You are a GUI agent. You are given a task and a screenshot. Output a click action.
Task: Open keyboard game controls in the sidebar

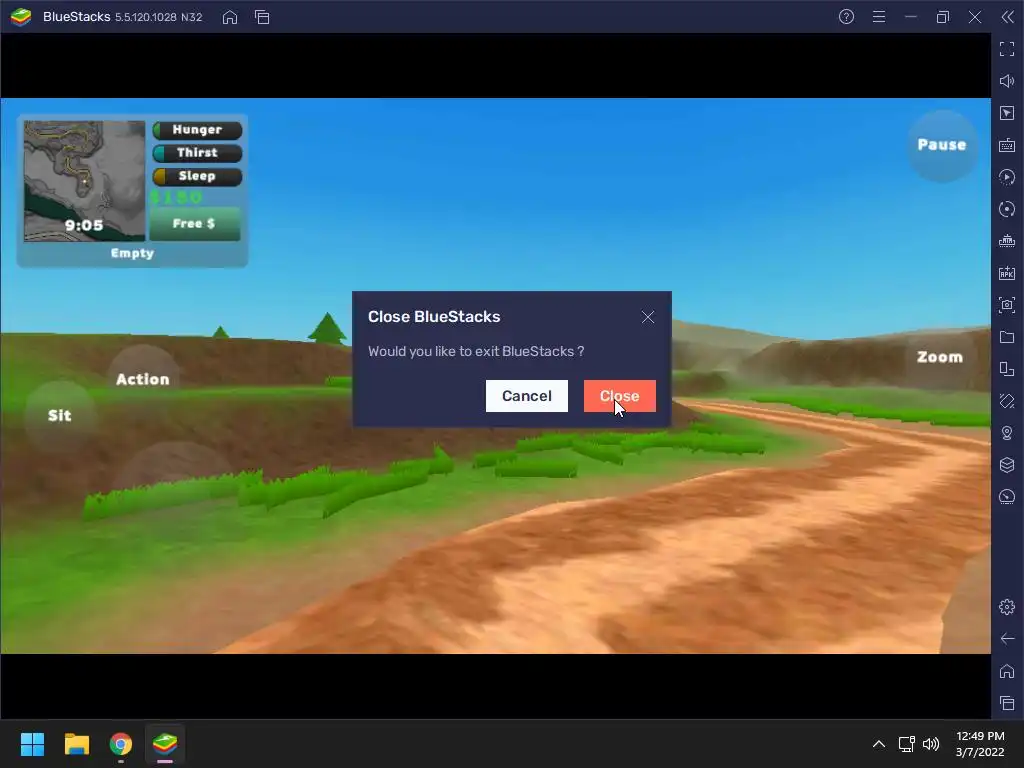pyautogui.click(x=1007, y=145)
